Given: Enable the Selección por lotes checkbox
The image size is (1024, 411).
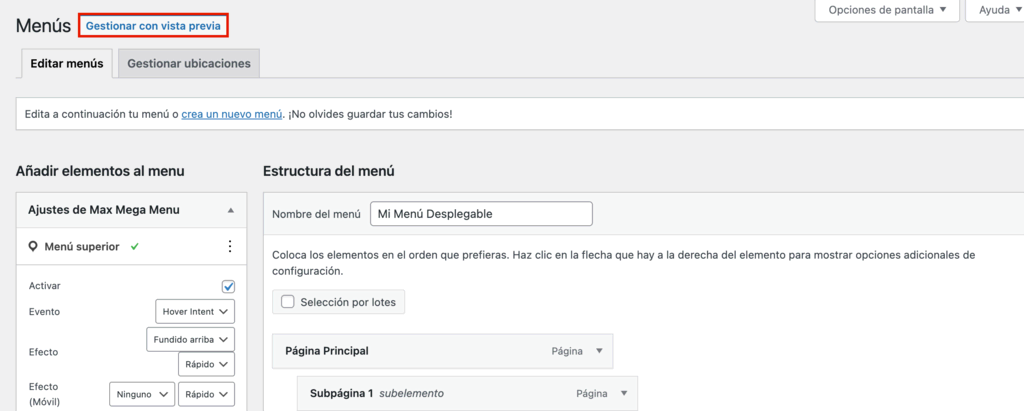Looking at the screenshot, I should click(x=288, y=302).
